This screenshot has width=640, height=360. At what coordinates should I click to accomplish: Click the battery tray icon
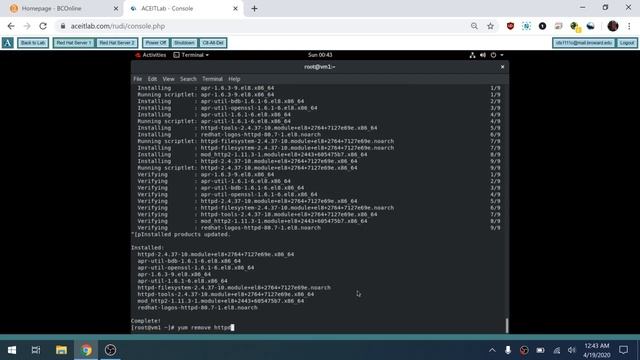[x=540, y=350]
